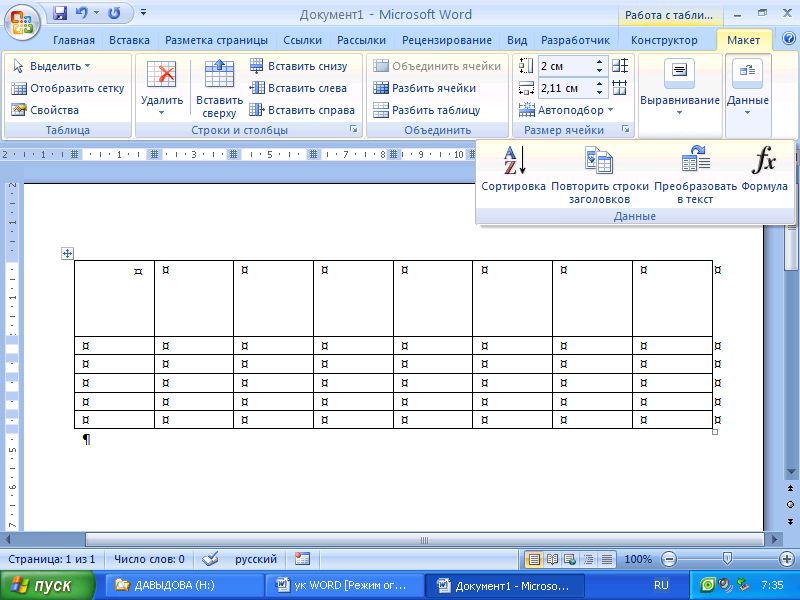Distribute rows evenly icon
Viewport: 800px width, 600px height.
click(620, 66)
